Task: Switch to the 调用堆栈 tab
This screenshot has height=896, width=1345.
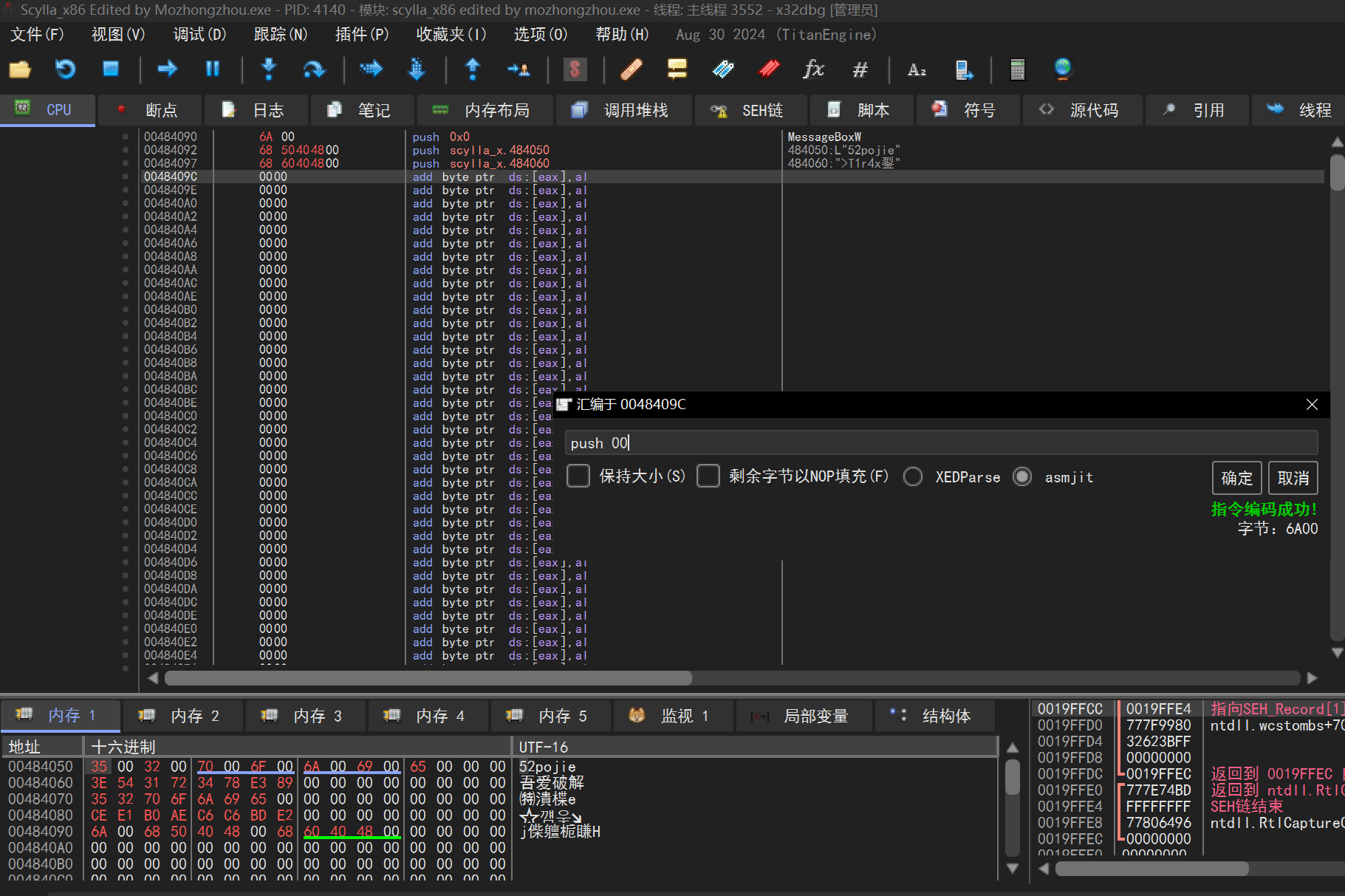Action: click(624, 110)
